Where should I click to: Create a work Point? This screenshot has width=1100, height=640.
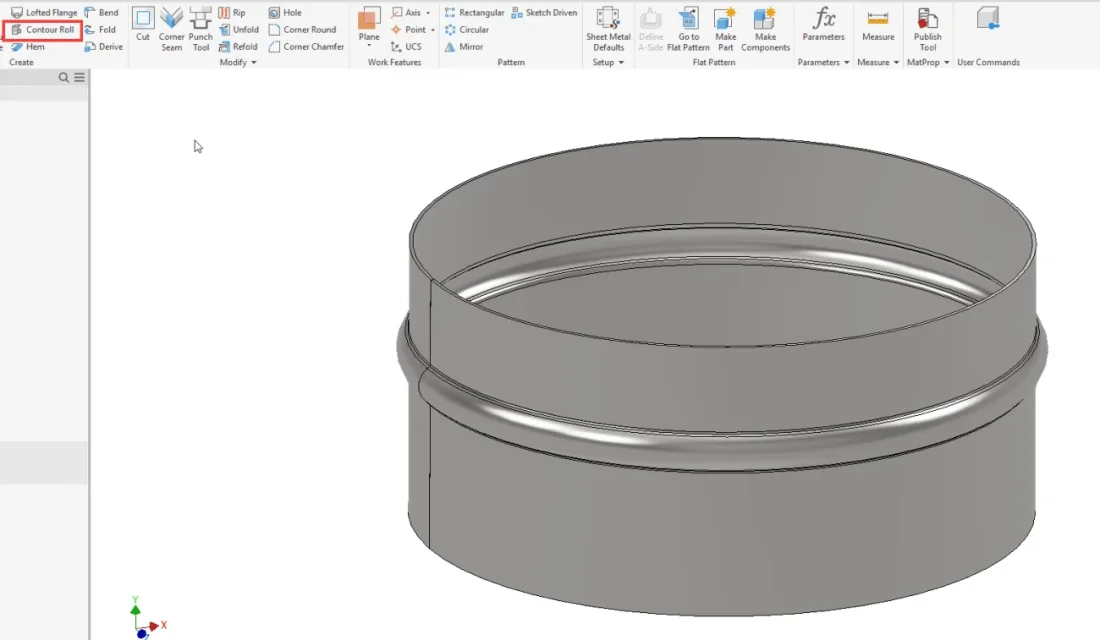(408, 29)
